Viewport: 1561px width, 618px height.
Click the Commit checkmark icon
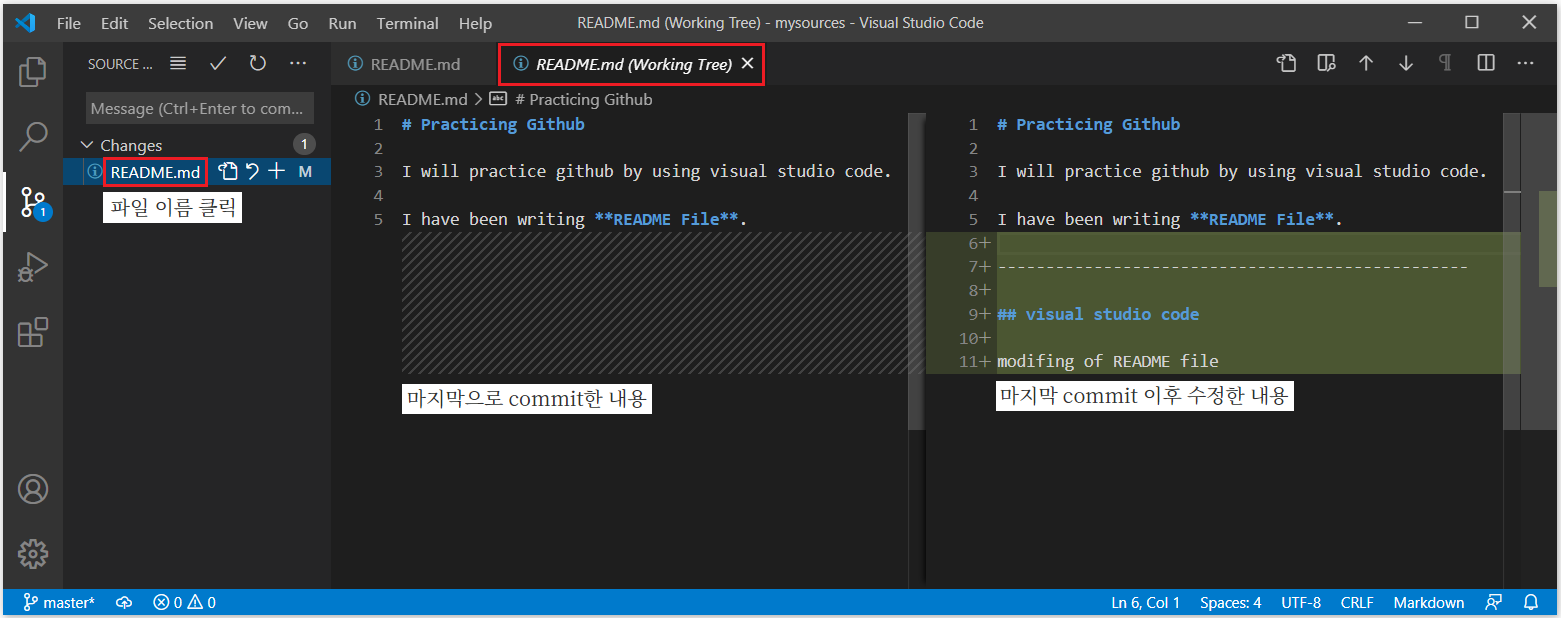(218, 63)
